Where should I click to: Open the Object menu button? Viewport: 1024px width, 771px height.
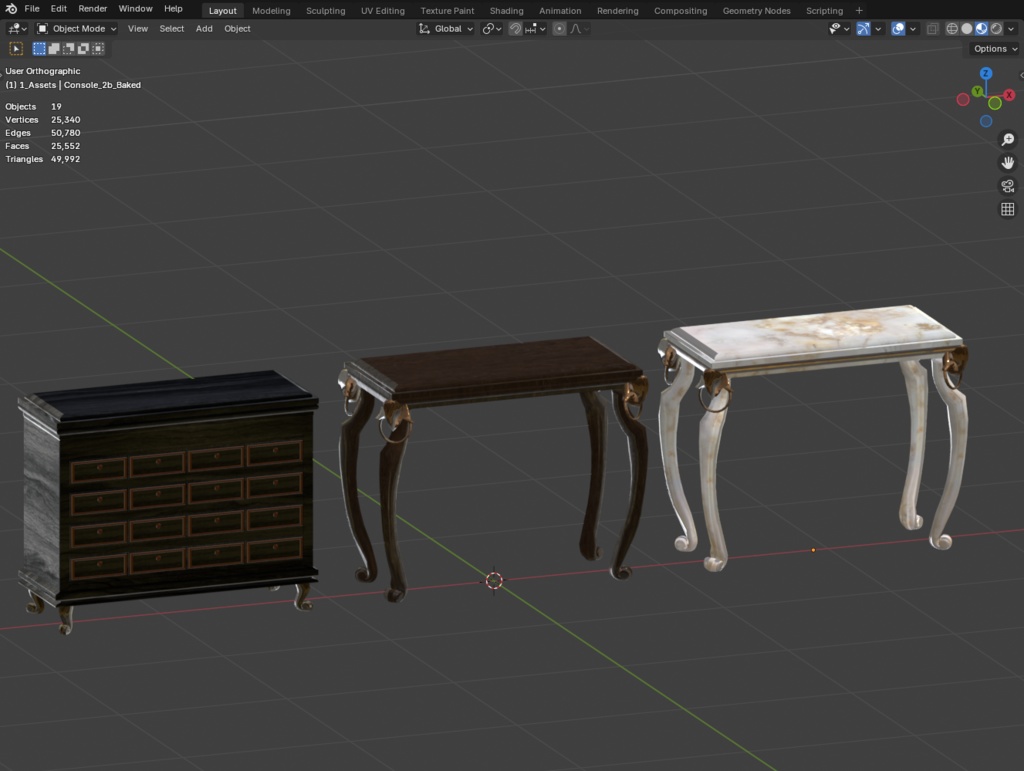[237, 28]
